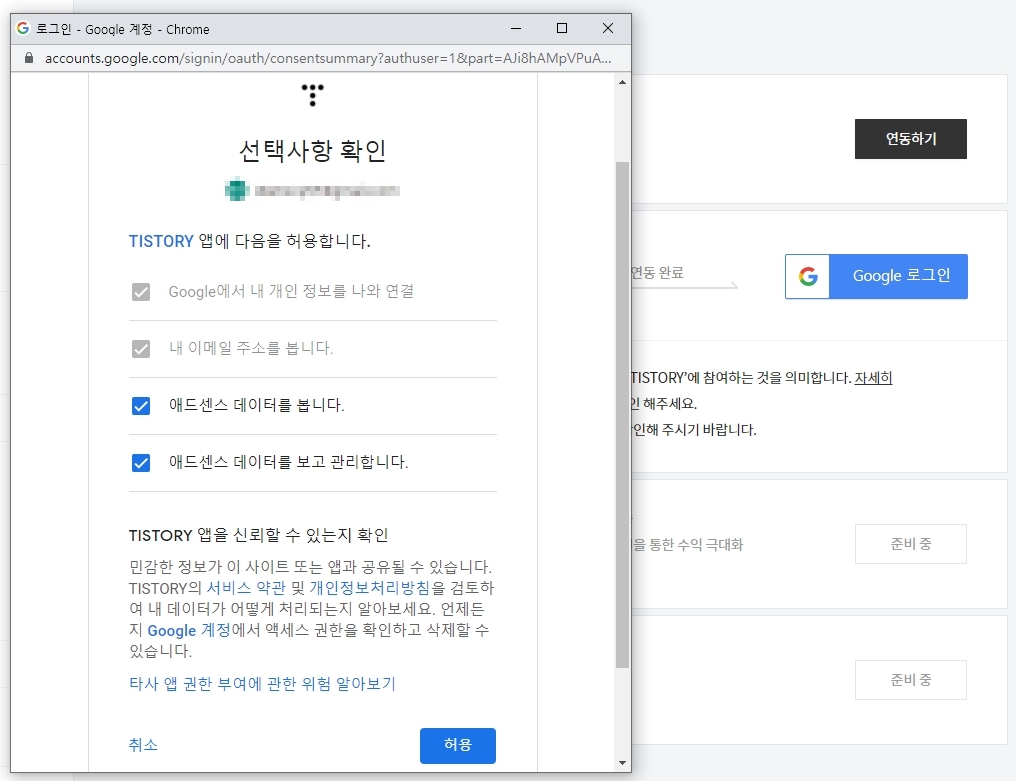Click the TISTORY app name link

coord(161,241)
